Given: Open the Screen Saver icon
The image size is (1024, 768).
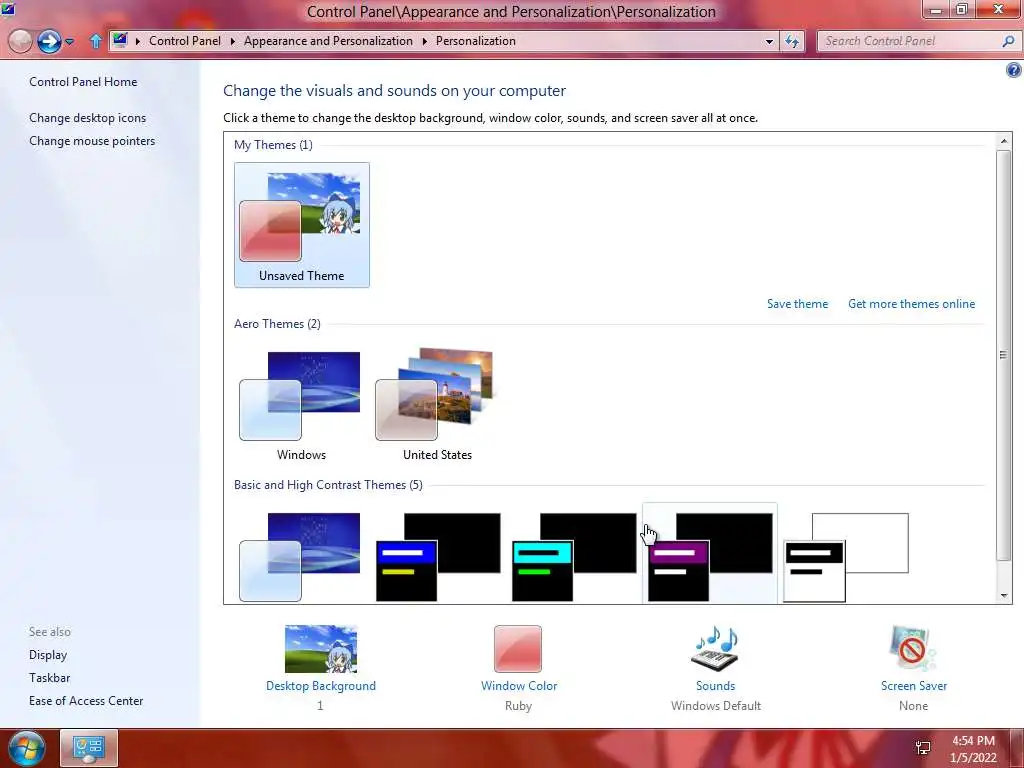Looking at the screenshot, I should tap(913, 648).
